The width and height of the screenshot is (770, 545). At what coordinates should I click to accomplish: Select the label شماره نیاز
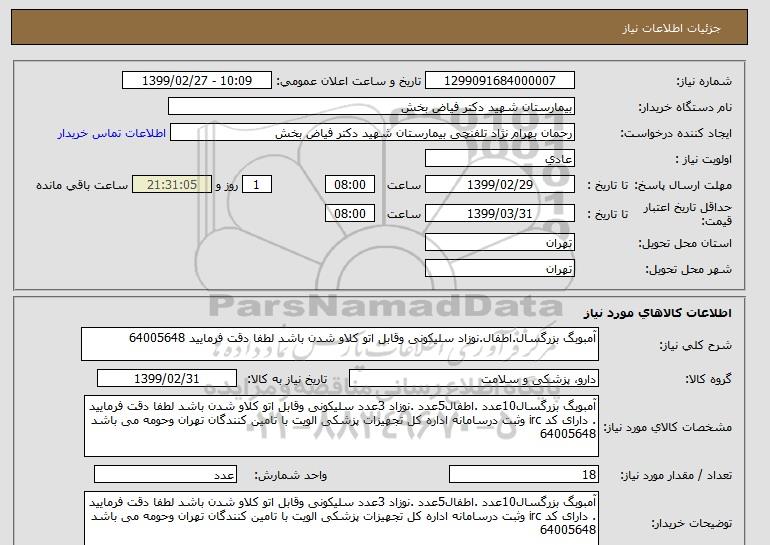(x=704, y=81)
